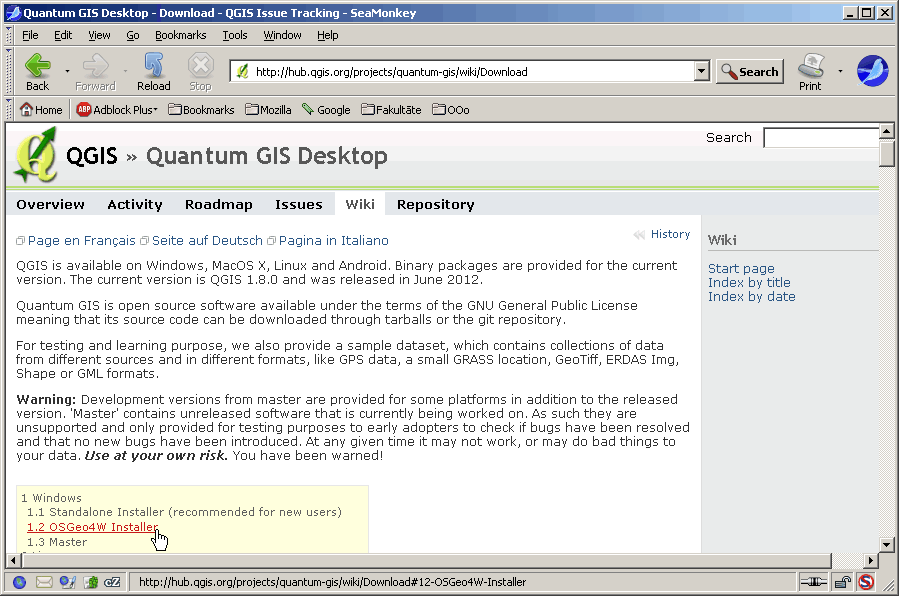
Task: Jump to the 1.1 Standalone Installer section
Action: point(184,512)
